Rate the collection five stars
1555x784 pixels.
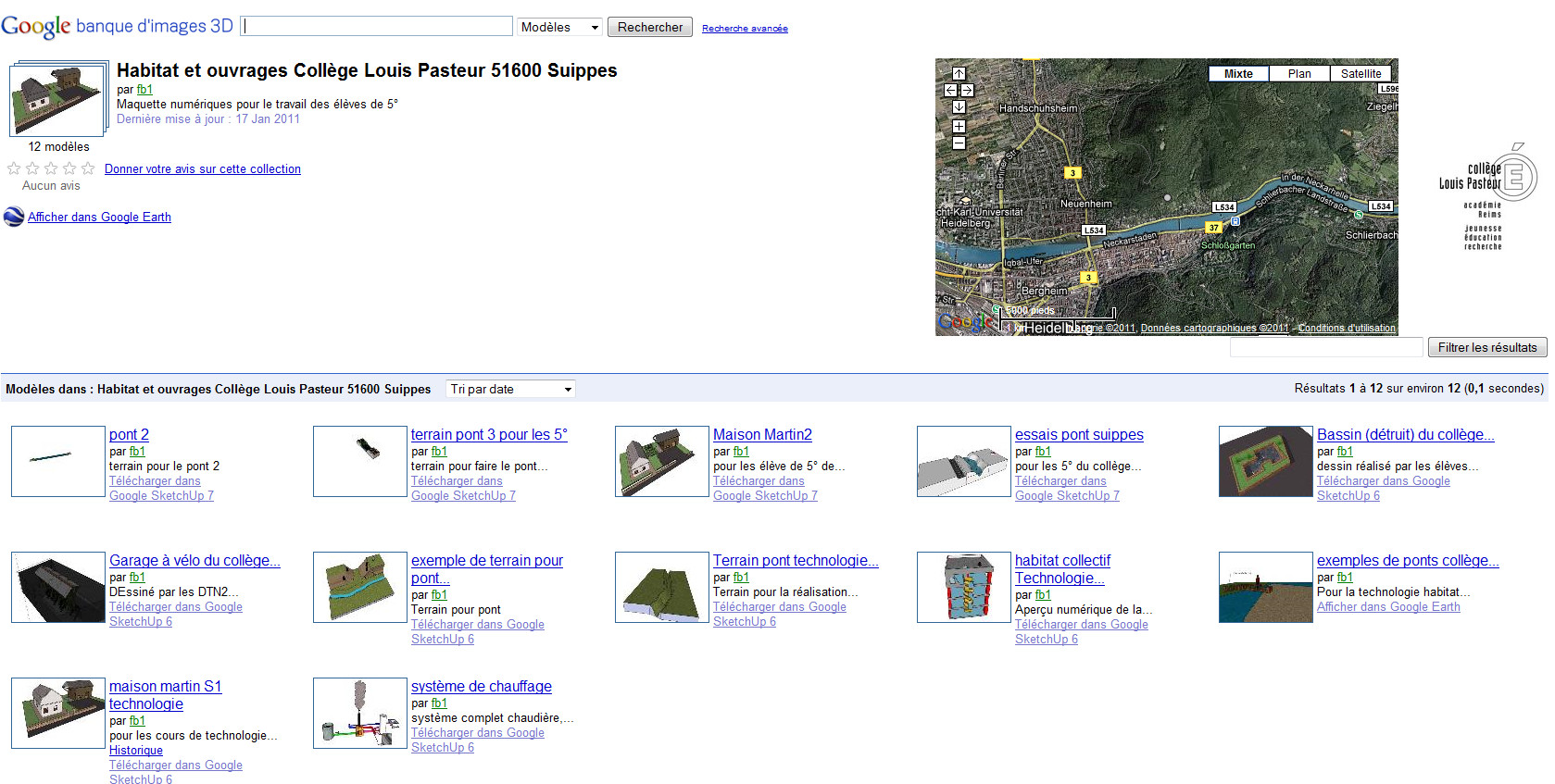pos(88,168)
